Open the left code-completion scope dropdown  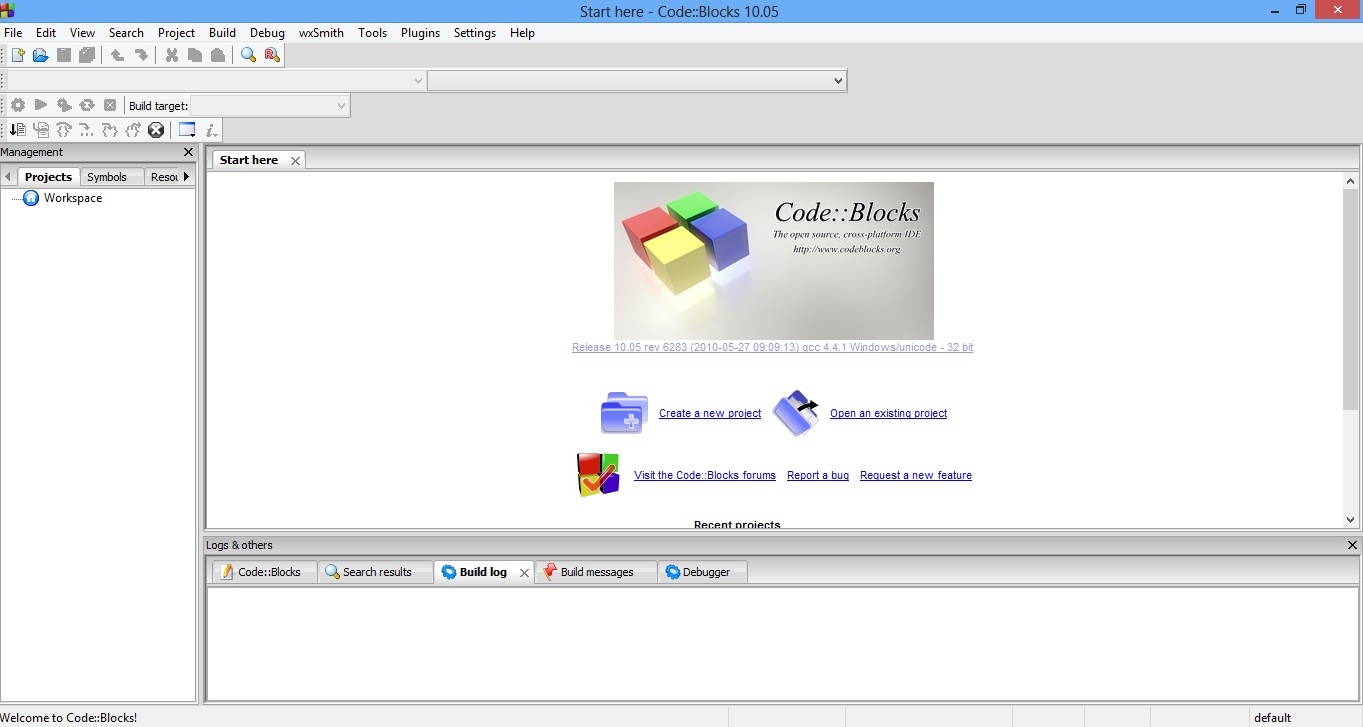(x=216, y=80)
